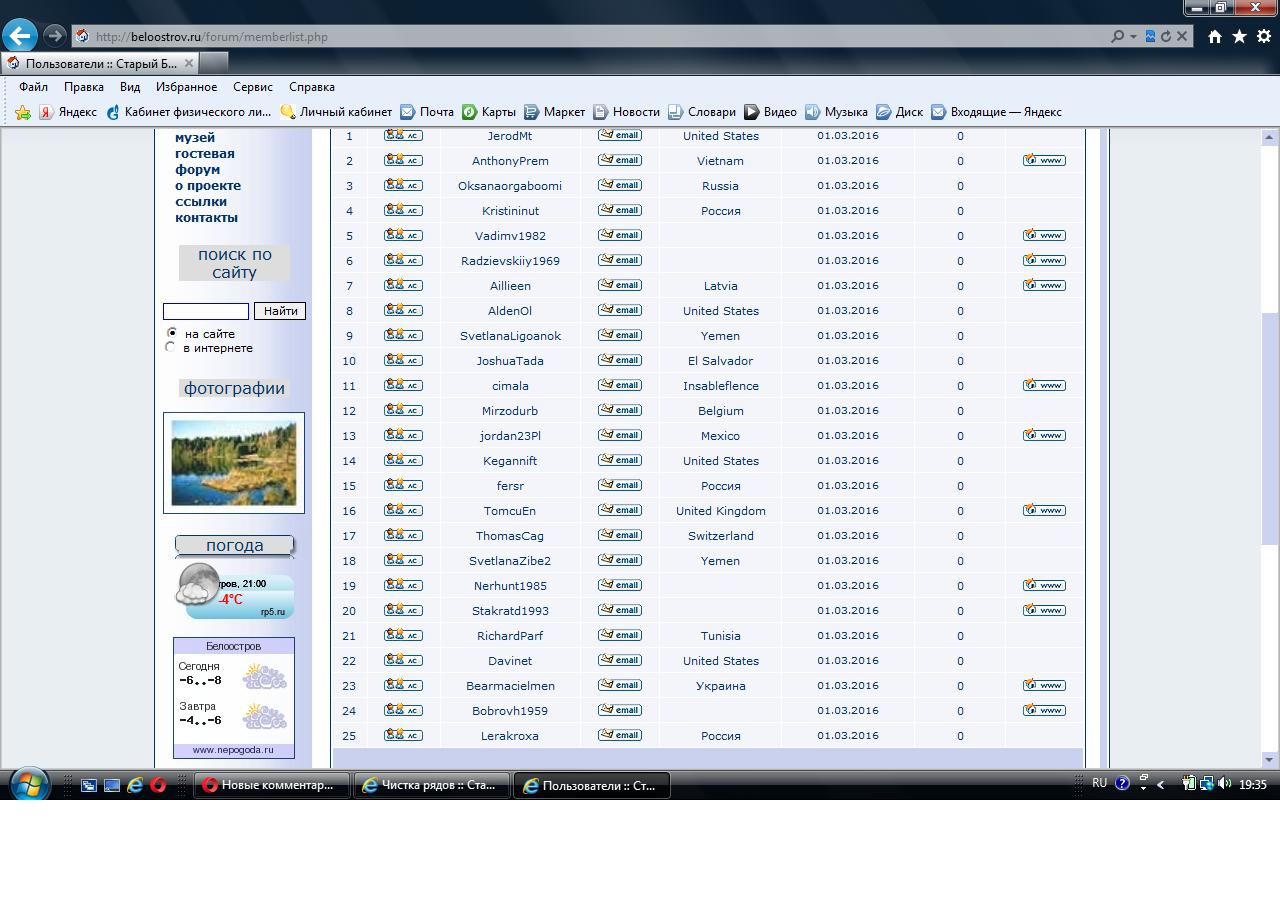Open the Избранное menu
Viewport: 1280px width, 904px height.
186,87
